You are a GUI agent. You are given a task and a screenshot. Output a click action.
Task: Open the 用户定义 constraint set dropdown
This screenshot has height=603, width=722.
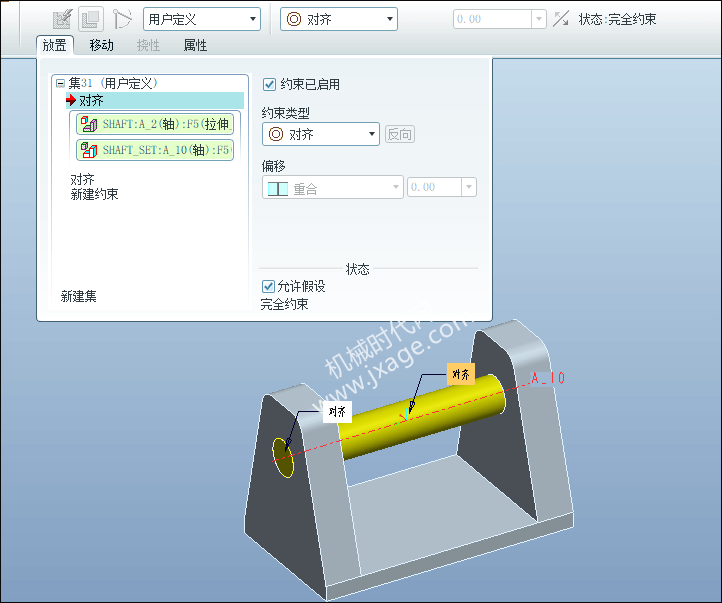[x=202, y=19]
